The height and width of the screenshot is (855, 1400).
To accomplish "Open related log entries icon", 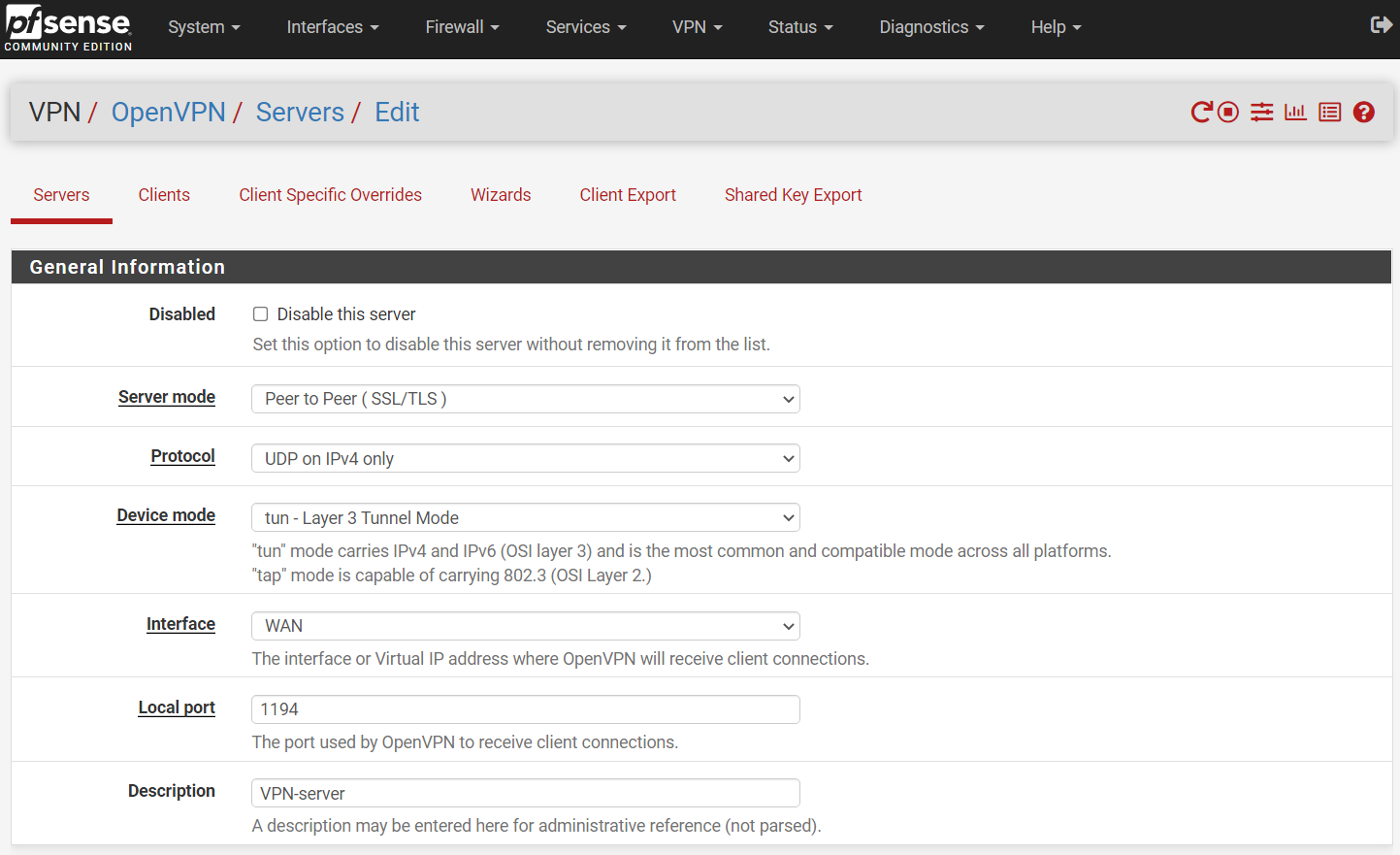I will point(1329,113).
